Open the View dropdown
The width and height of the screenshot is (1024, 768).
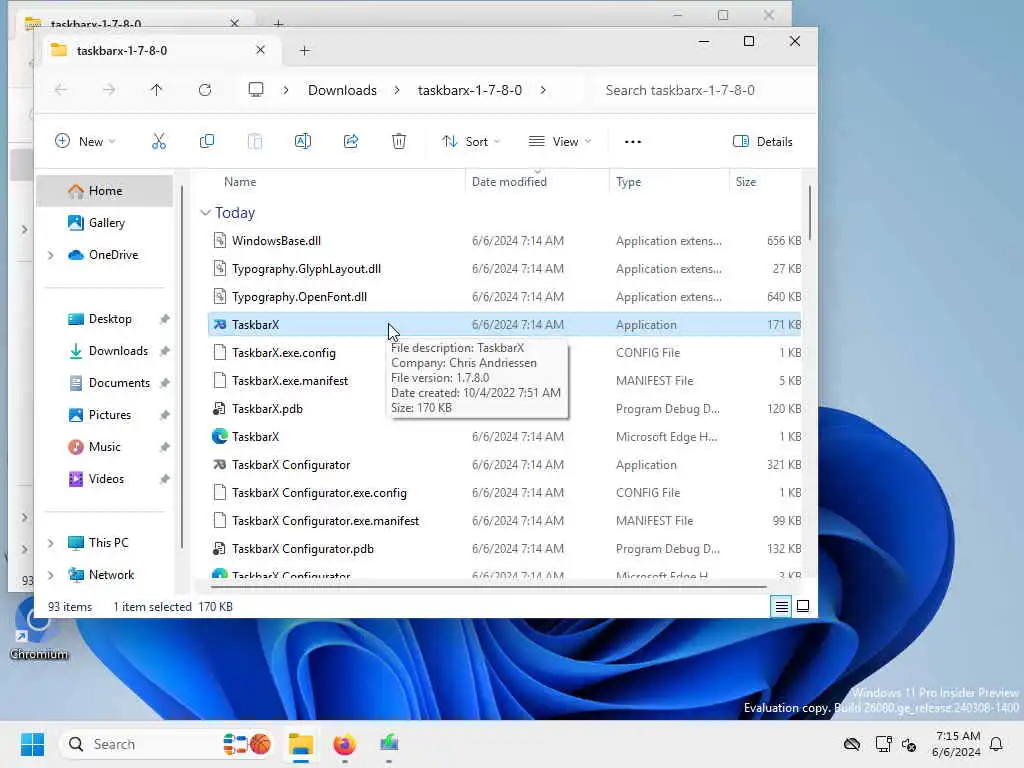pos(560,142)
